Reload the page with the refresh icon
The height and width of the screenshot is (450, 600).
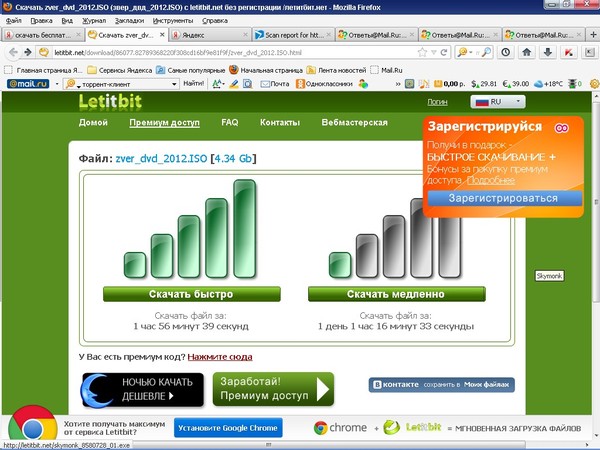tap(444, 52)
